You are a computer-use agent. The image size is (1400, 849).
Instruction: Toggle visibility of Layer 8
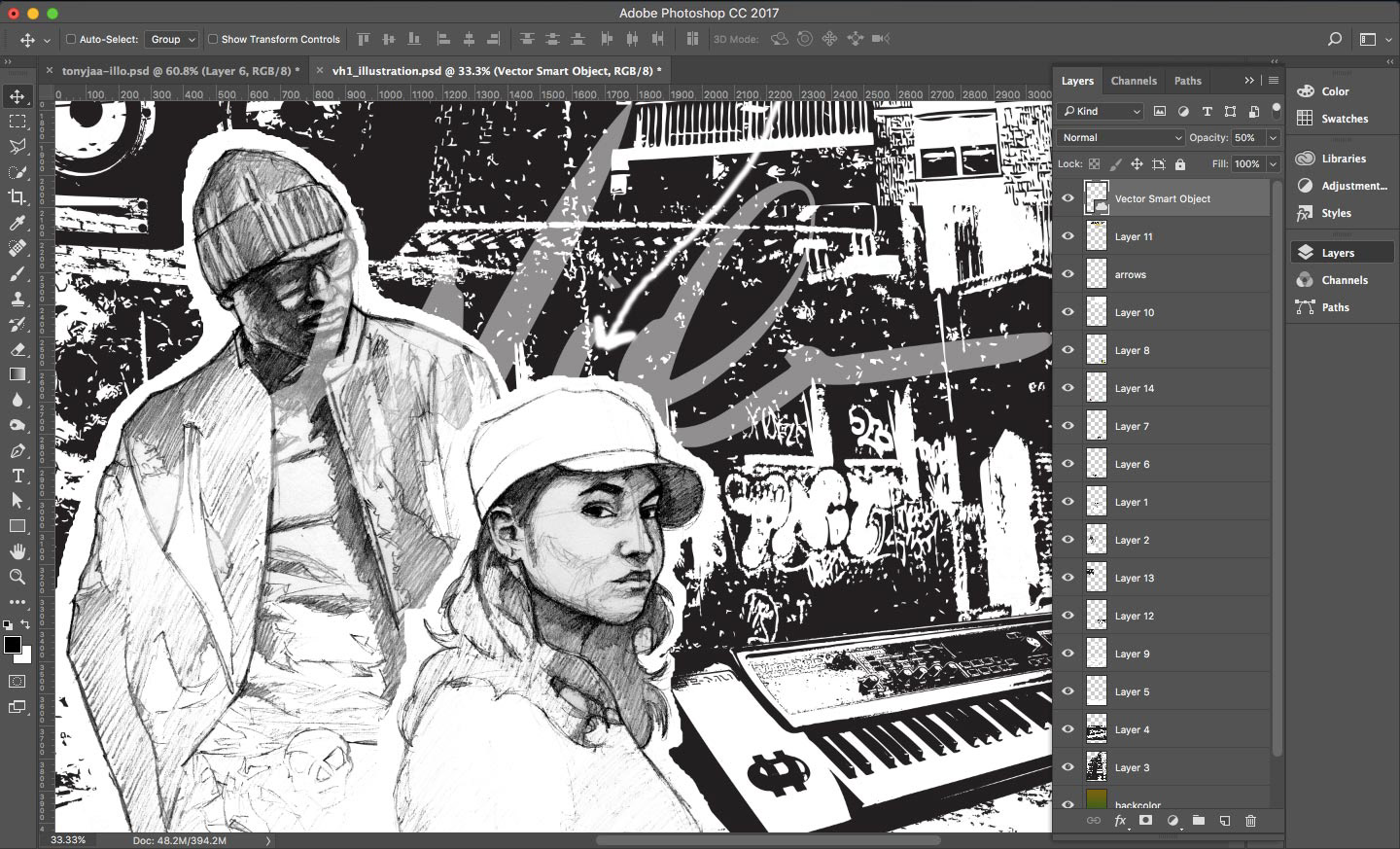1067,350
